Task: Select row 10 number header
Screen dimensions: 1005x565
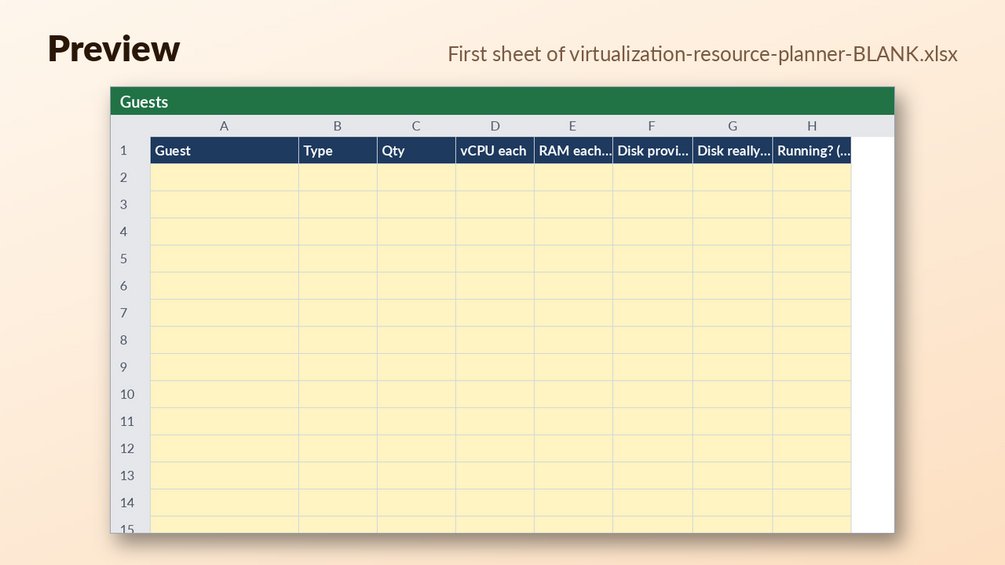Action: (x=130, y=394)
